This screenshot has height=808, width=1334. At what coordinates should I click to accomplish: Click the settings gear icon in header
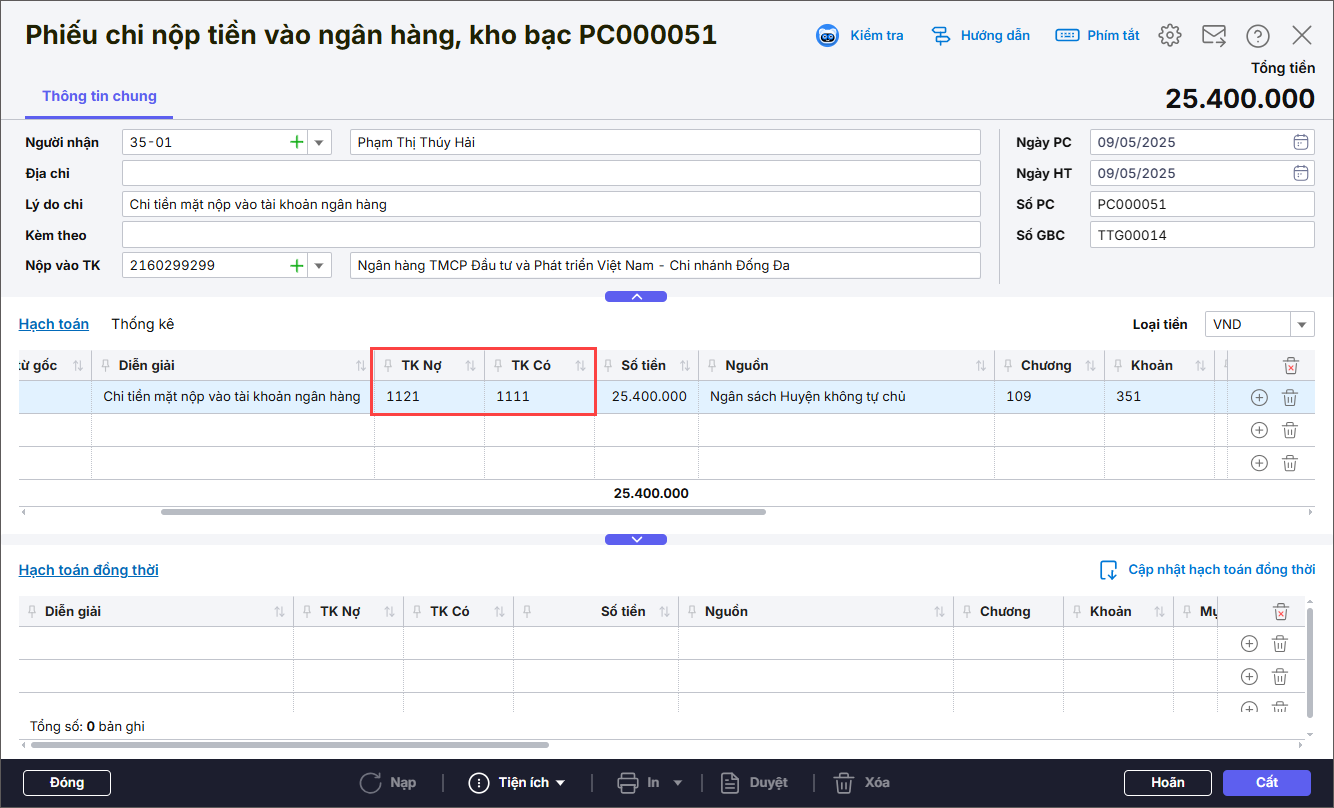(x=1169, y=35)
